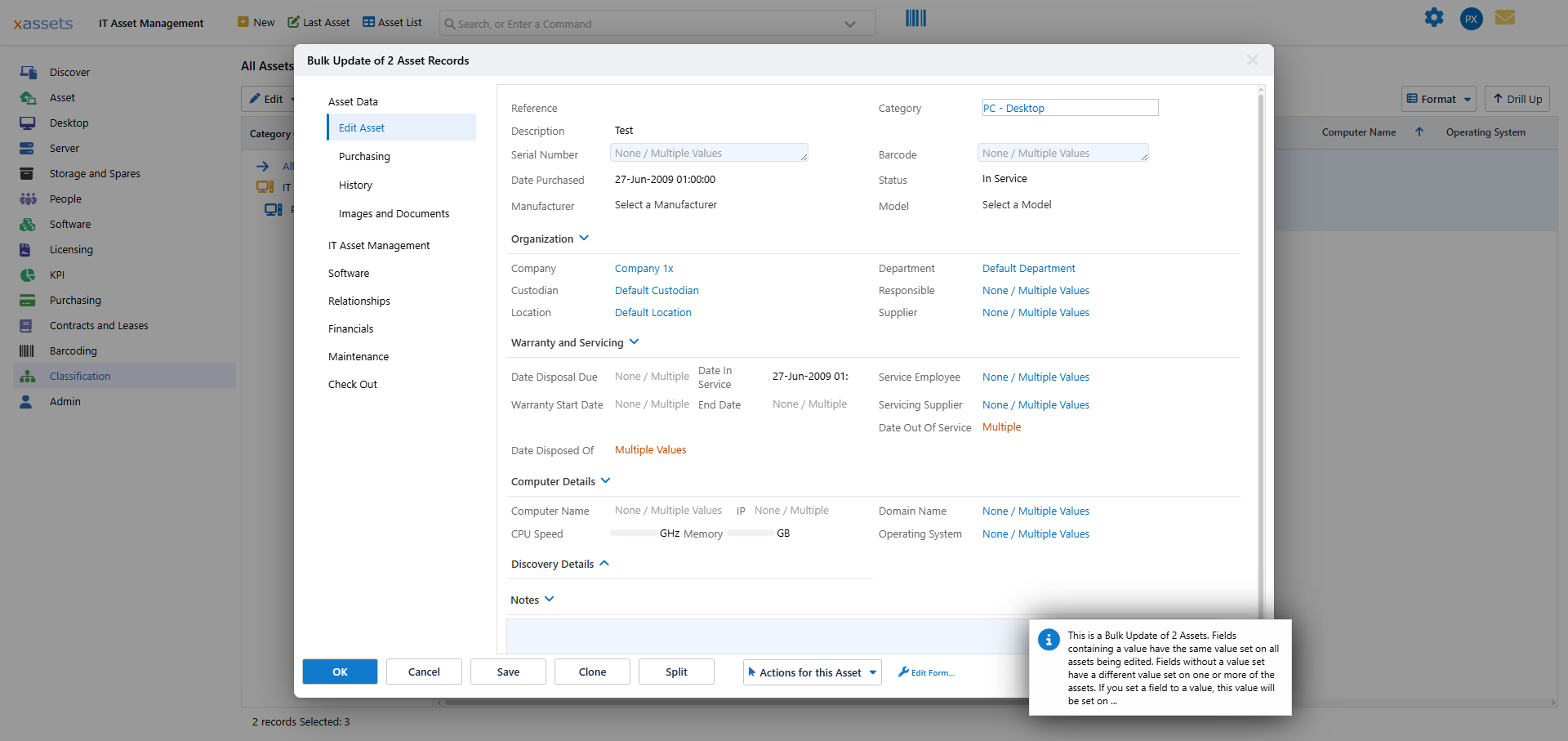Viewport: 1568px width, 741px height.
Task: Open the Check Out section
Action: tap(353, 384)
